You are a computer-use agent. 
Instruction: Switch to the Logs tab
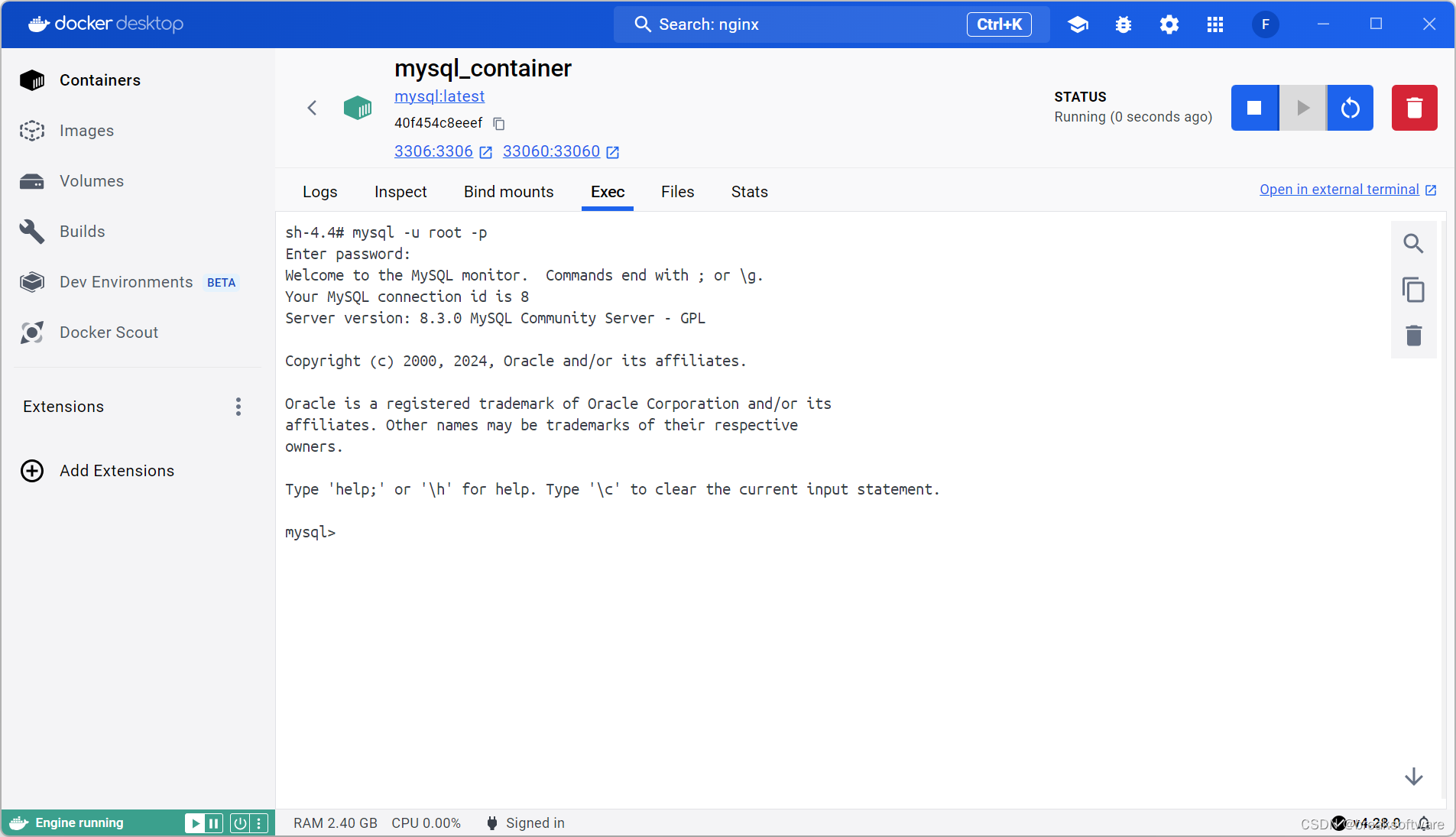pyautogui.click(x=319, y=192)
